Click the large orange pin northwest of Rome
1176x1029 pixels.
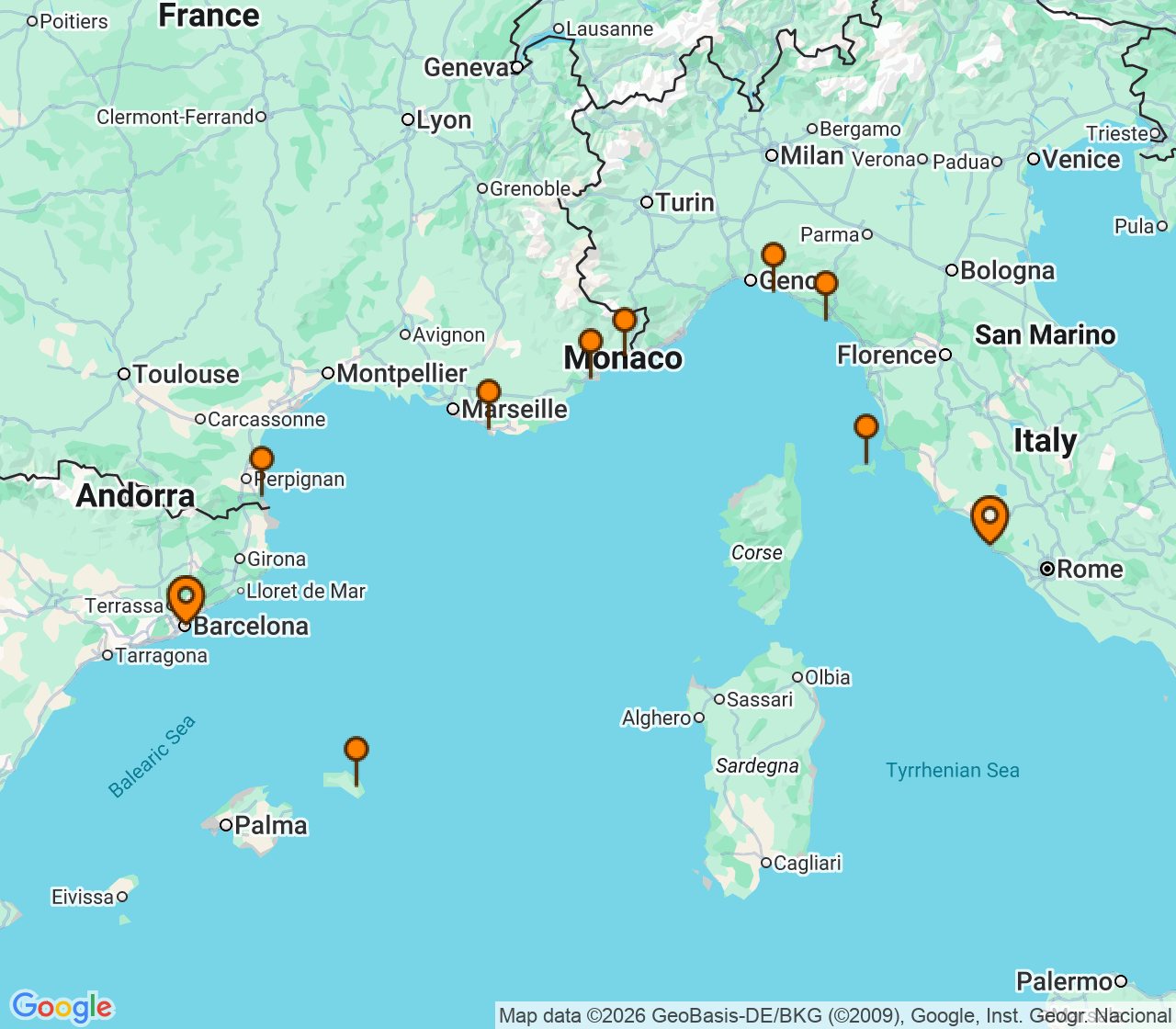pyautogui.click(x=989, y=519)
